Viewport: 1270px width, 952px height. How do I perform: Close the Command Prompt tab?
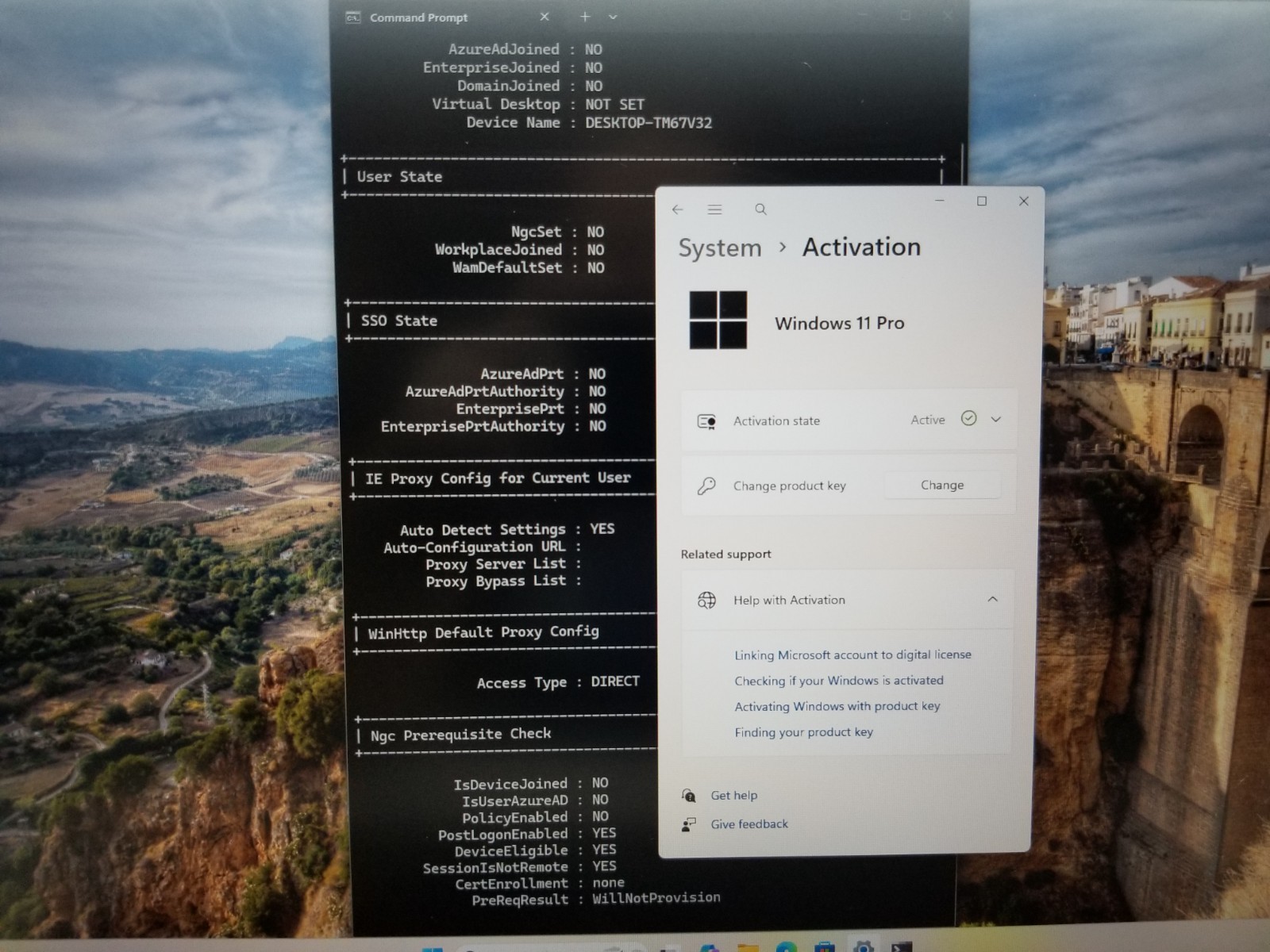(545, 17)
